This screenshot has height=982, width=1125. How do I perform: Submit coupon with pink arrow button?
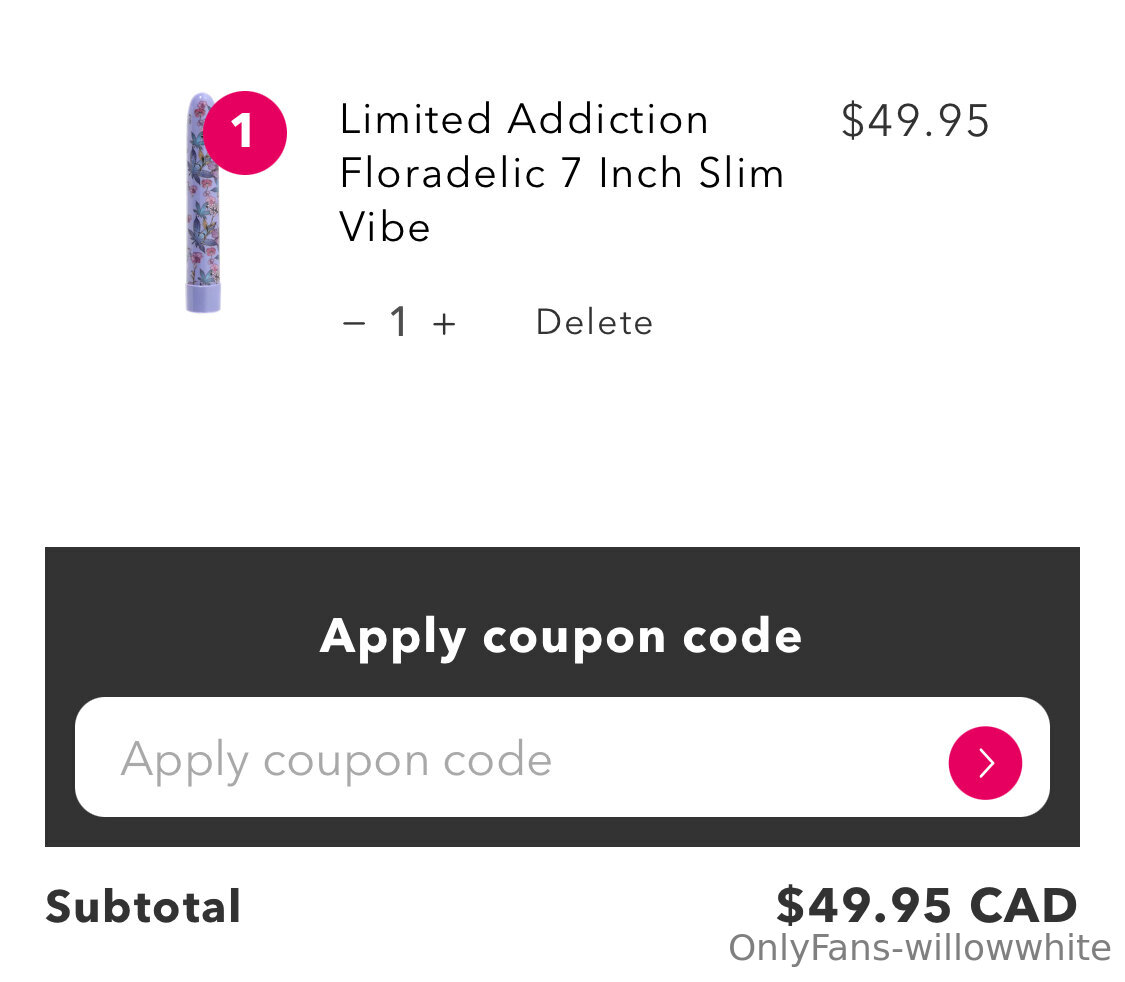coord(985,763)
